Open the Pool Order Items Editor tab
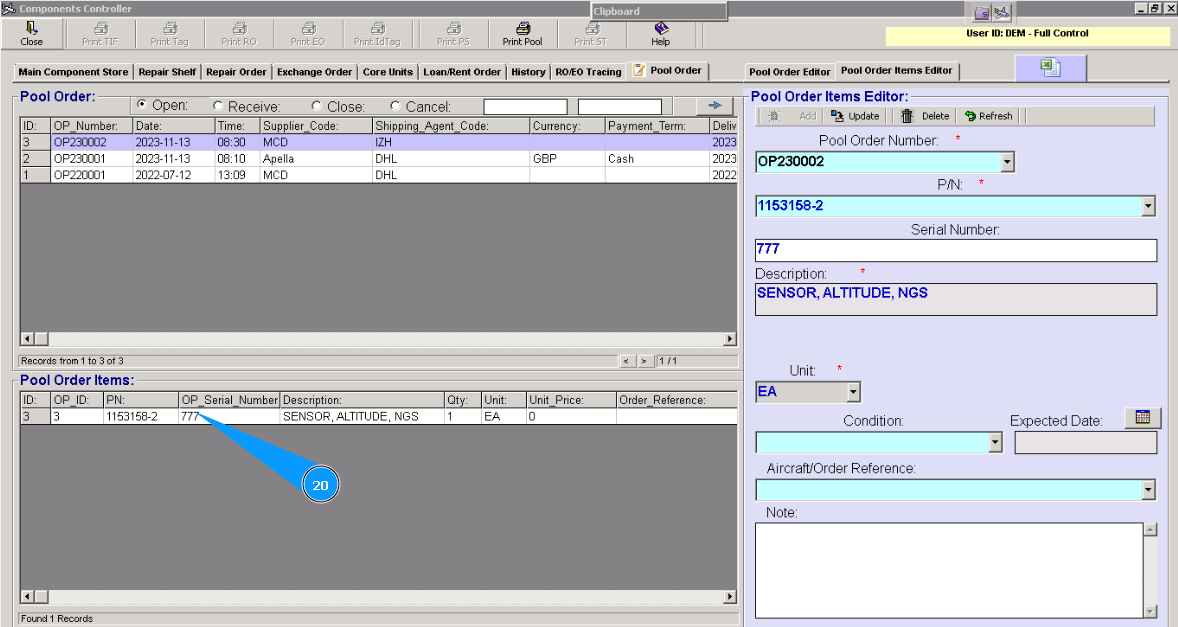The image size is (1178, 627). [896, 71]
